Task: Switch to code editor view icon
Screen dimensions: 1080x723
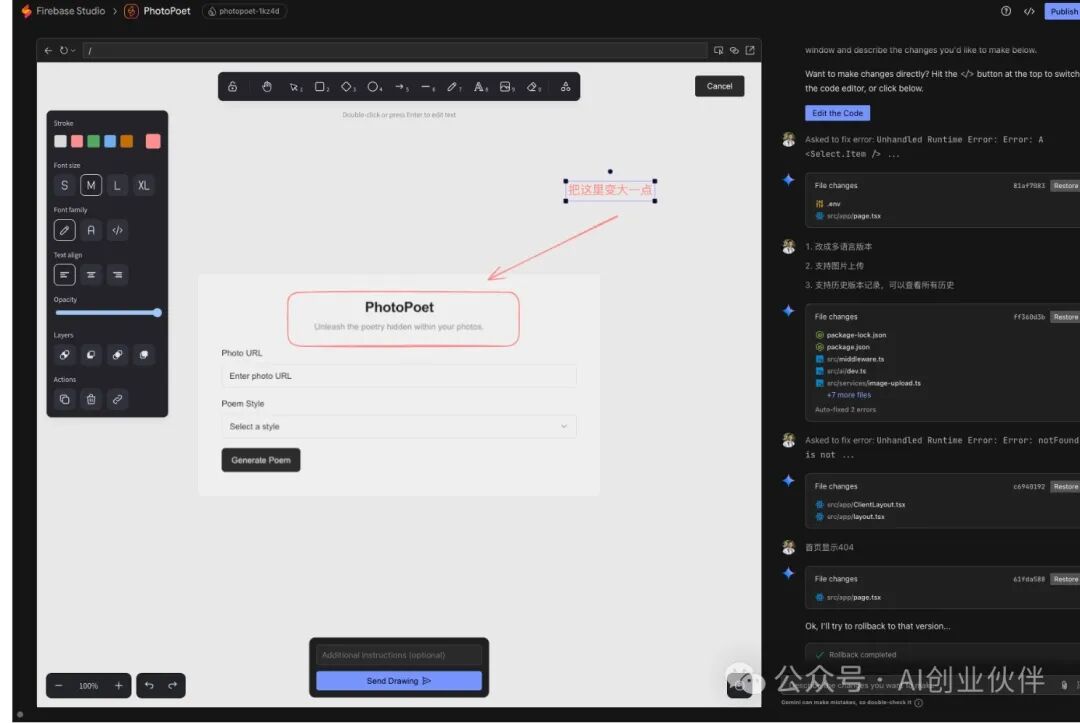Action: [1029, 11]
